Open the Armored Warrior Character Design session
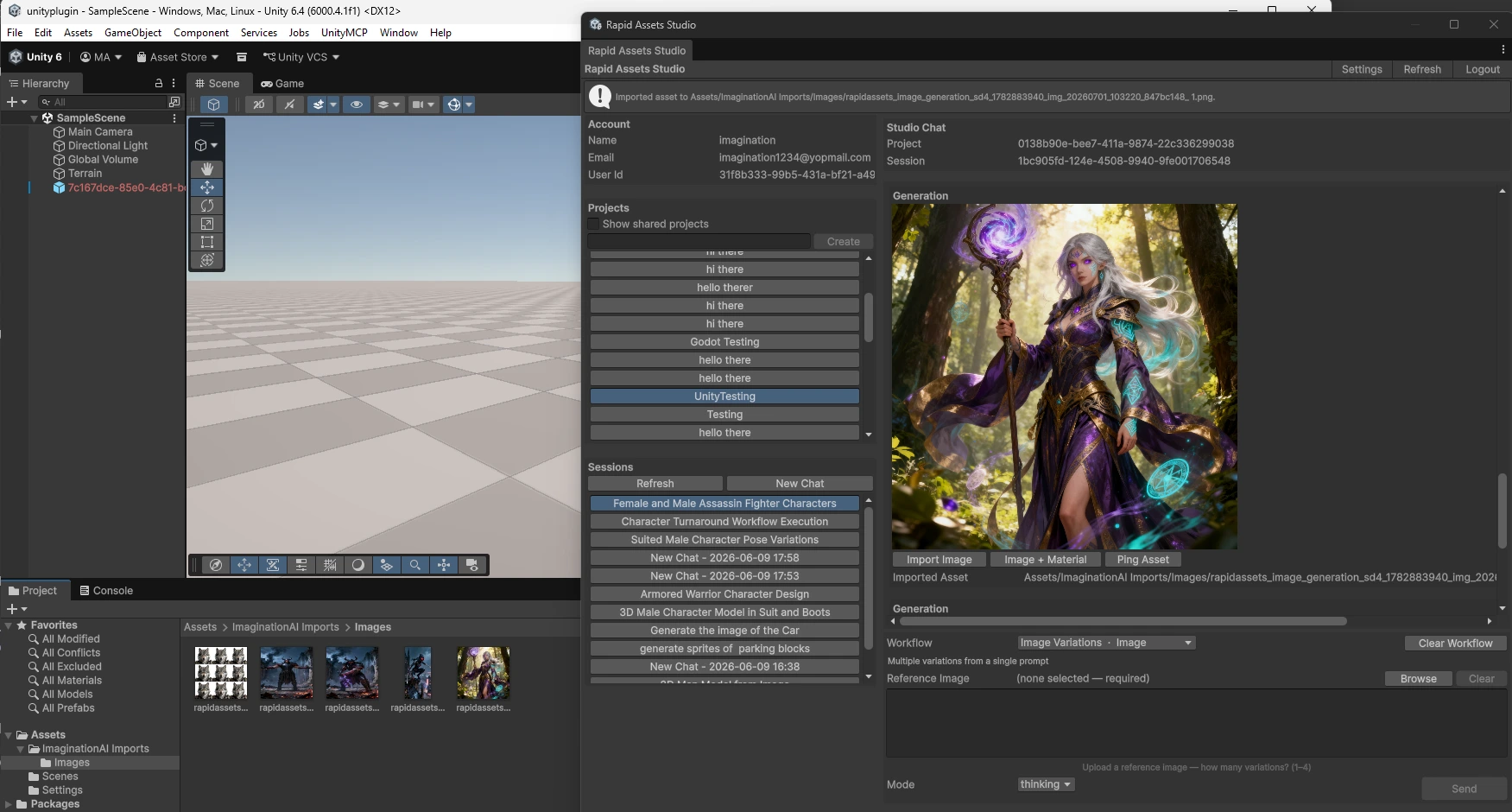This screenshot has height=812, width=1512. click(x=724, y=594)
